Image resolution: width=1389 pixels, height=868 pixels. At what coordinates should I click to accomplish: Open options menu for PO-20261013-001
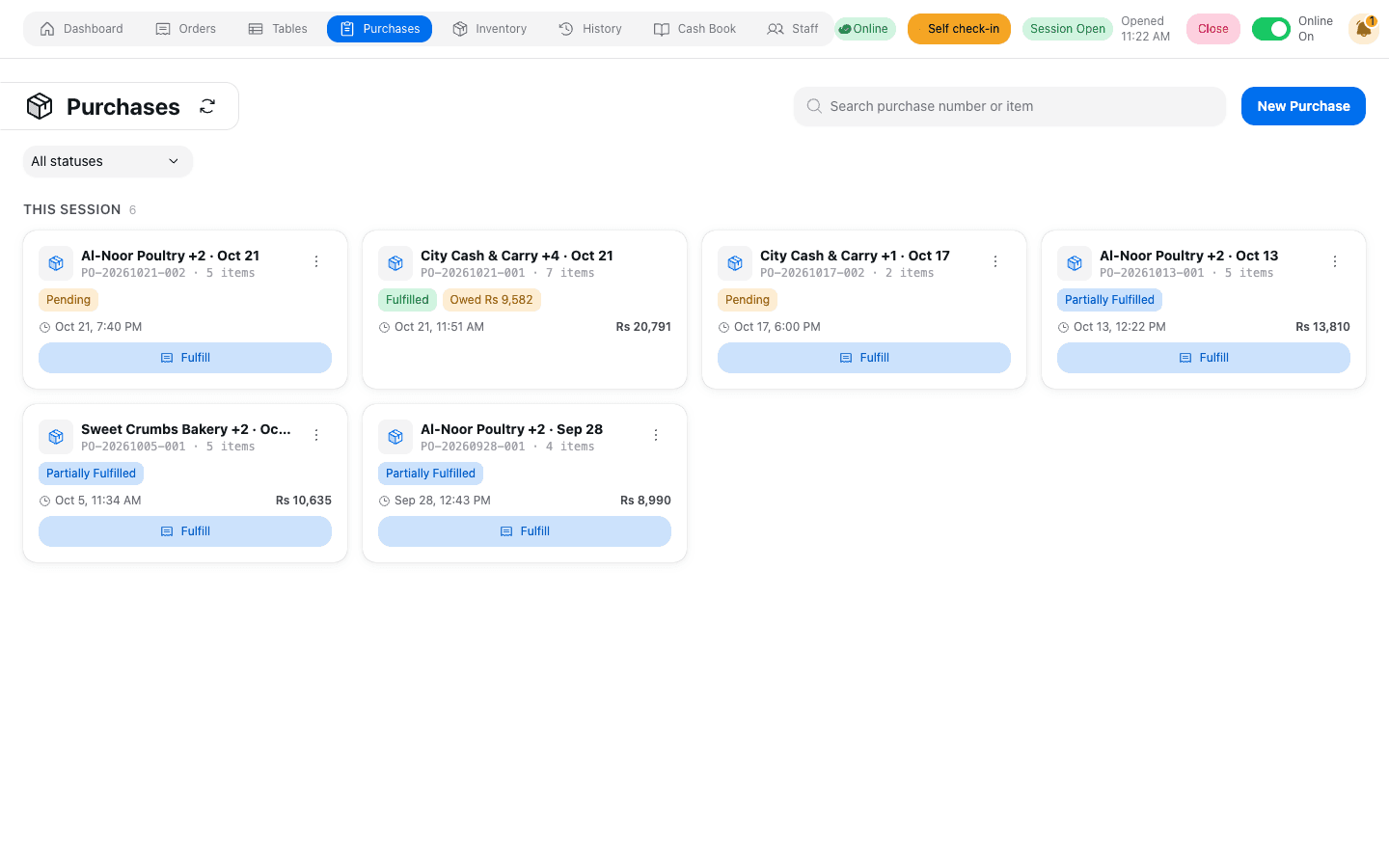(x=1335, y=261)
